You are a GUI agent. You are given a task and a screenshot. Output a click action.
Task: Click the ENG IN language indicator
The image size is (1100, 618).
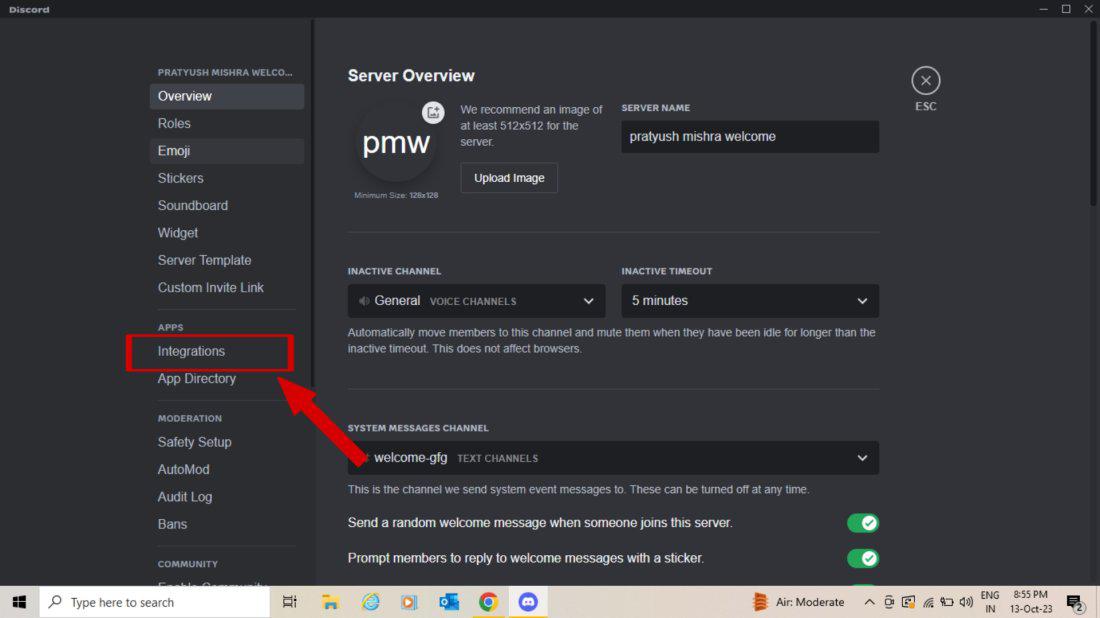tap(990, 602)
